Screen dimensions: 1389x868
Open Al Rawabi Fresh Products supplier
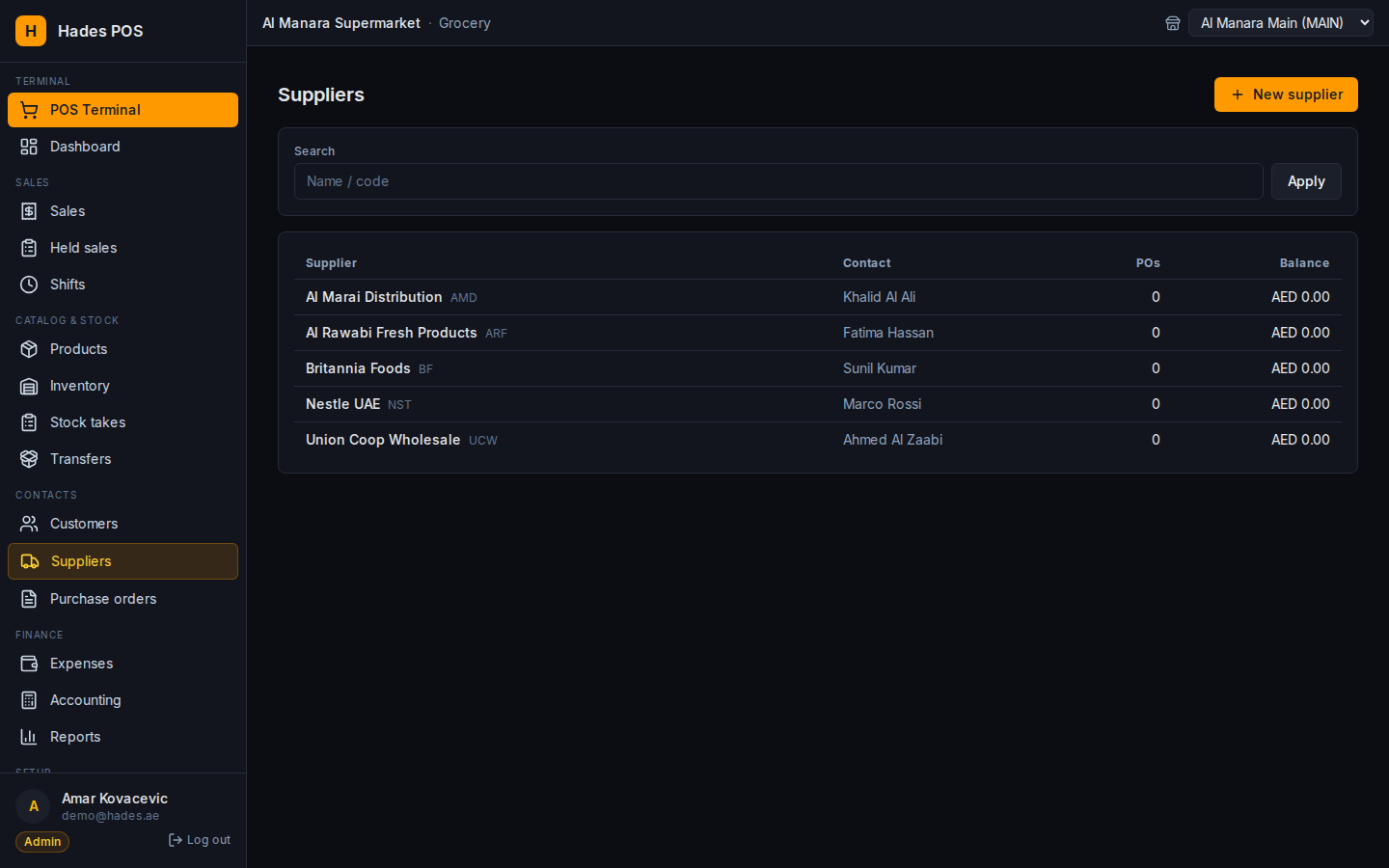pyautogui.click(x=391, y=333)
